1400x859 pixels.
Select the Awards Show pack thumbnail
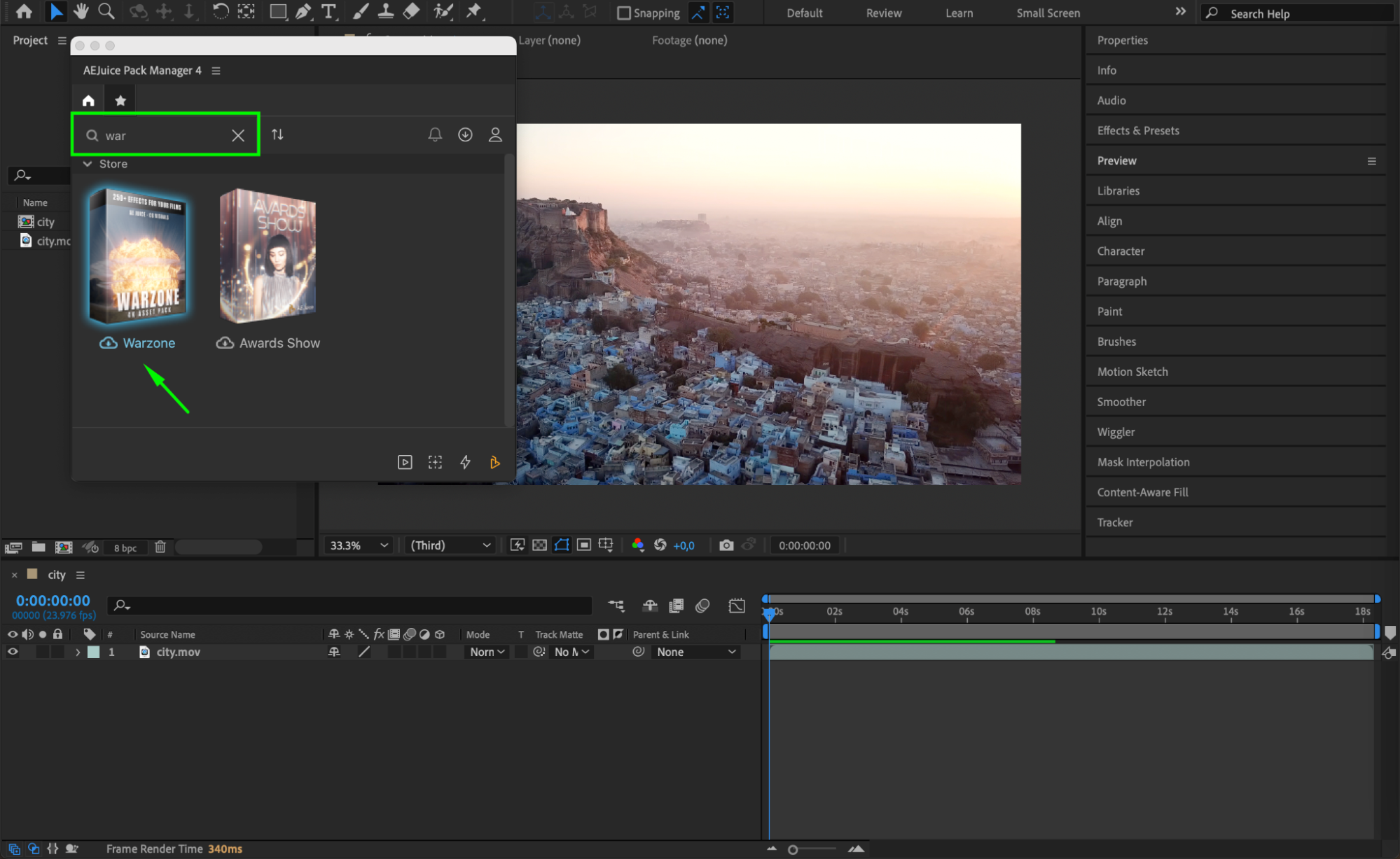click(x=268, y=256)
